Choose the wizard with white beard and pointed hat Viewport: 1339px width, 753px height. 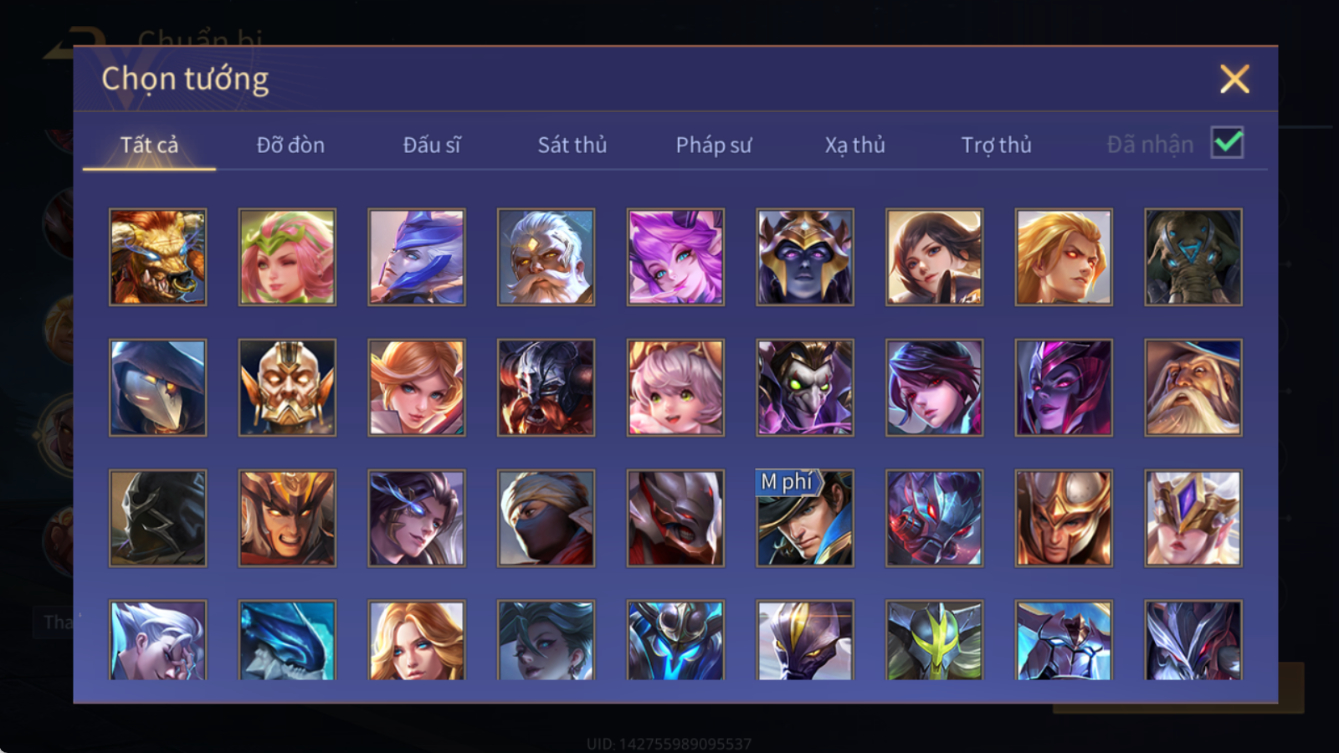point(1193,387)
